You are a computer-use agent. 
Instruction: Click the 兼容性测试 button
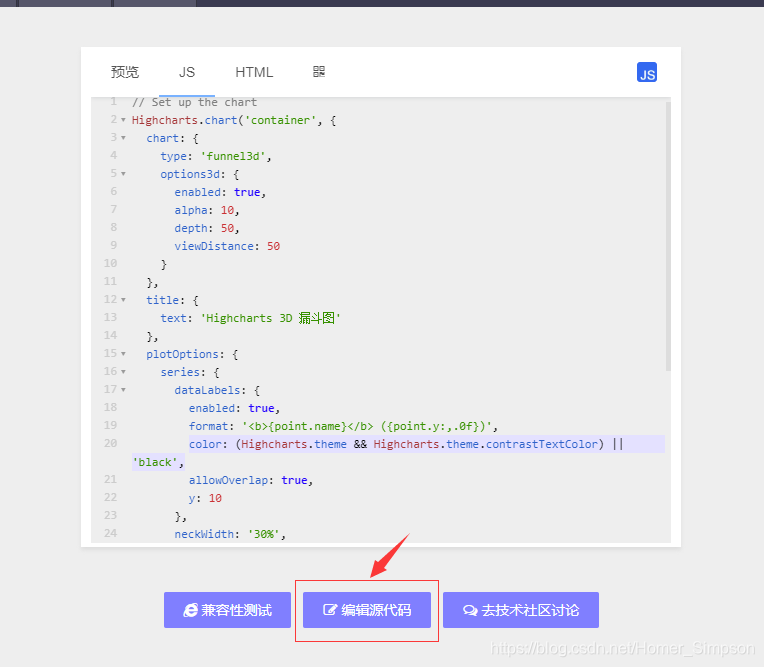tap(227, 610)
